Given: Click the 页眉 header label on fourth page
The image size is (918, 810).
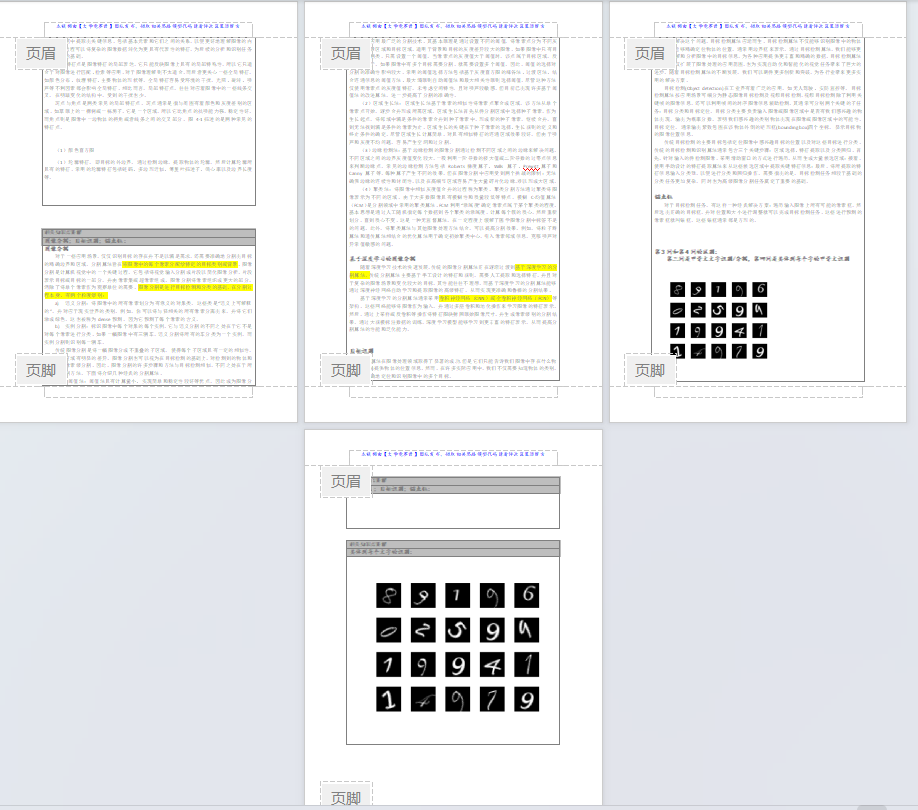Looking at the screenshot, I should [x=345, y=481].
